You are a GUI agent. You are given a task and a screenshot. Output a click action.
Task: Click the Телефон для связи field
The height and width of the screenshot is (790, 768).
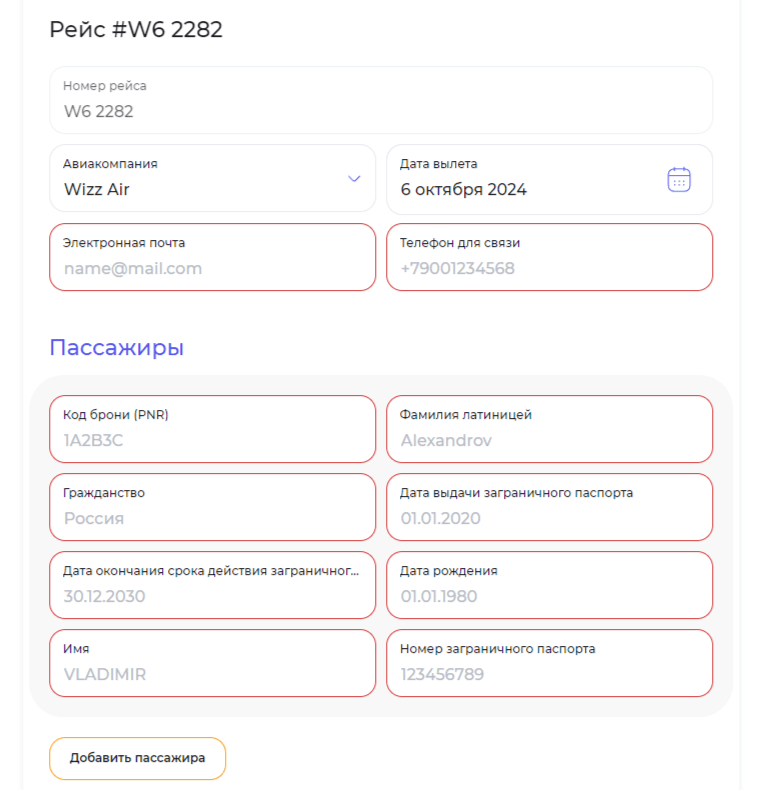tap(549, 257)
